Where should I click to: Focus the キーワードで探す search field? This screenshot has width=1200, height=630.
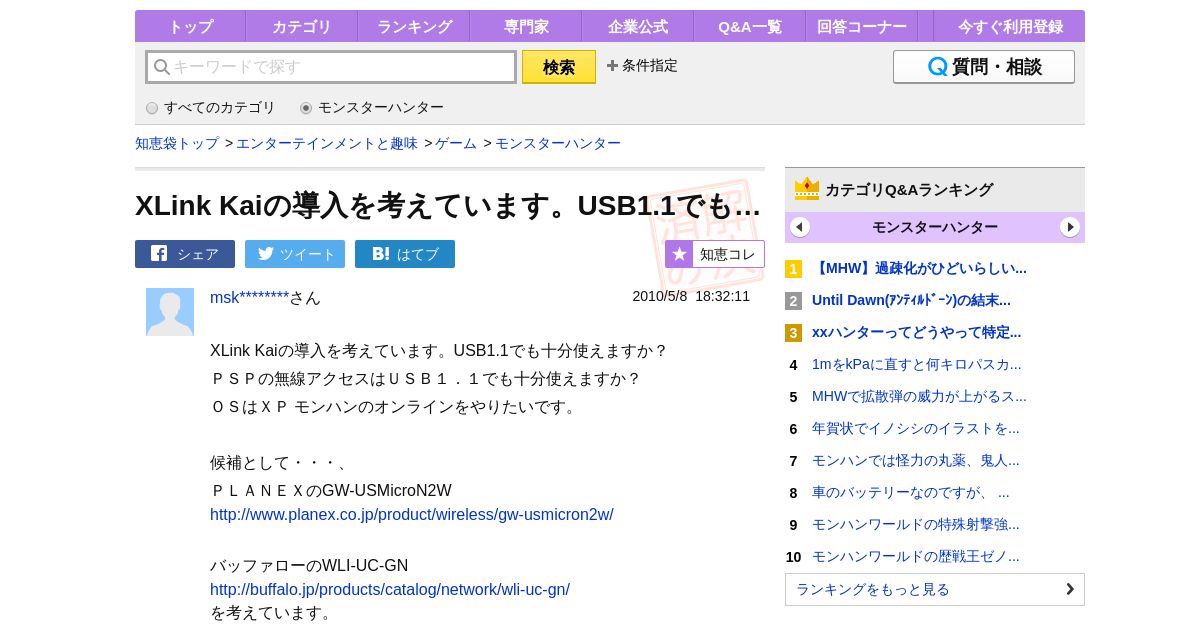point(331,67)
